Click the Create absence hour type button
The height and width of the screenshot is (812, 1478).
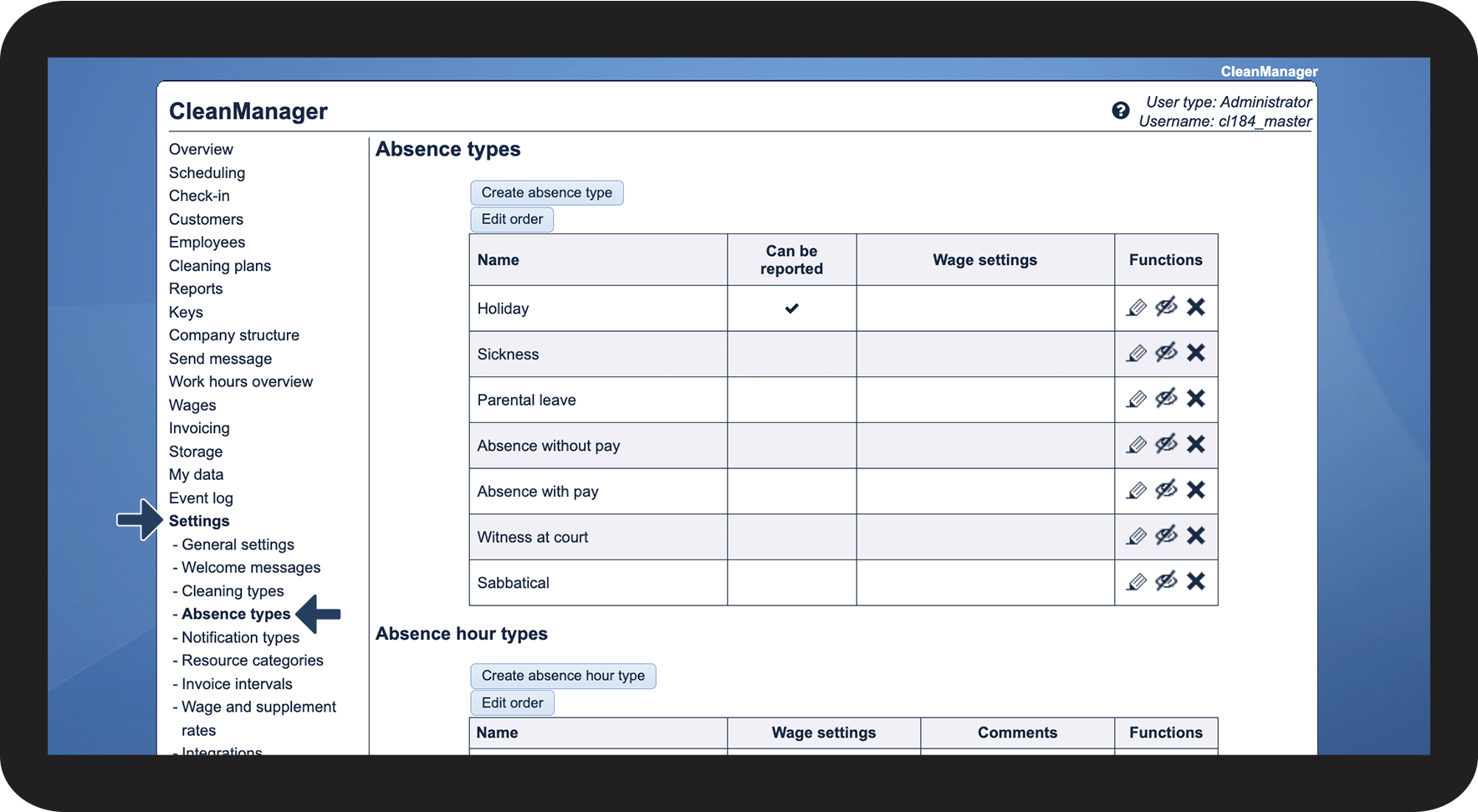[563, 676]
